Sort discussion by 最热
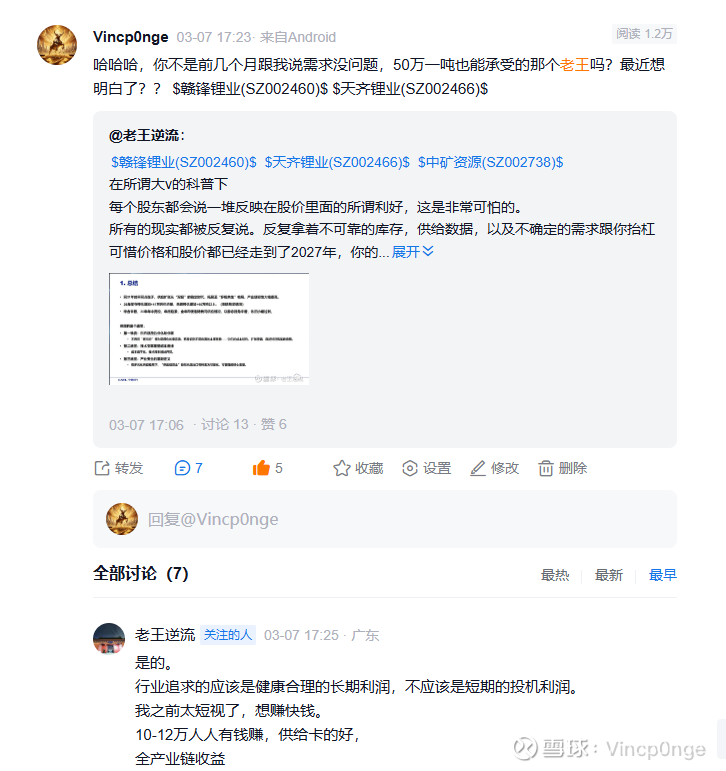Screen dimensions: 726x771 555,575
